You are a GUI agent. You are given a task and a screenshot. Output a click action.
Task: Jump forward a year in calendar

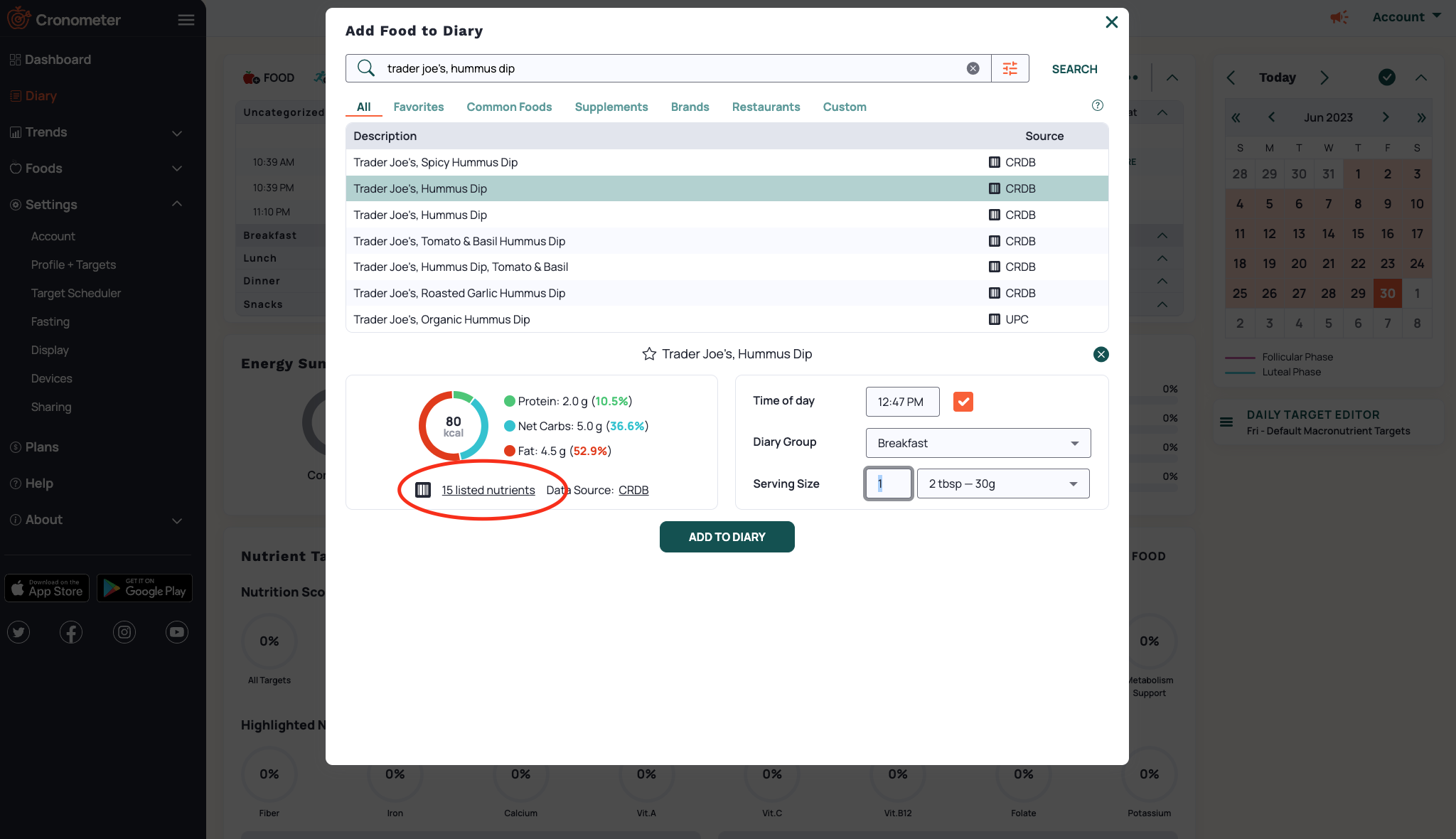(x=1421, y=117)
